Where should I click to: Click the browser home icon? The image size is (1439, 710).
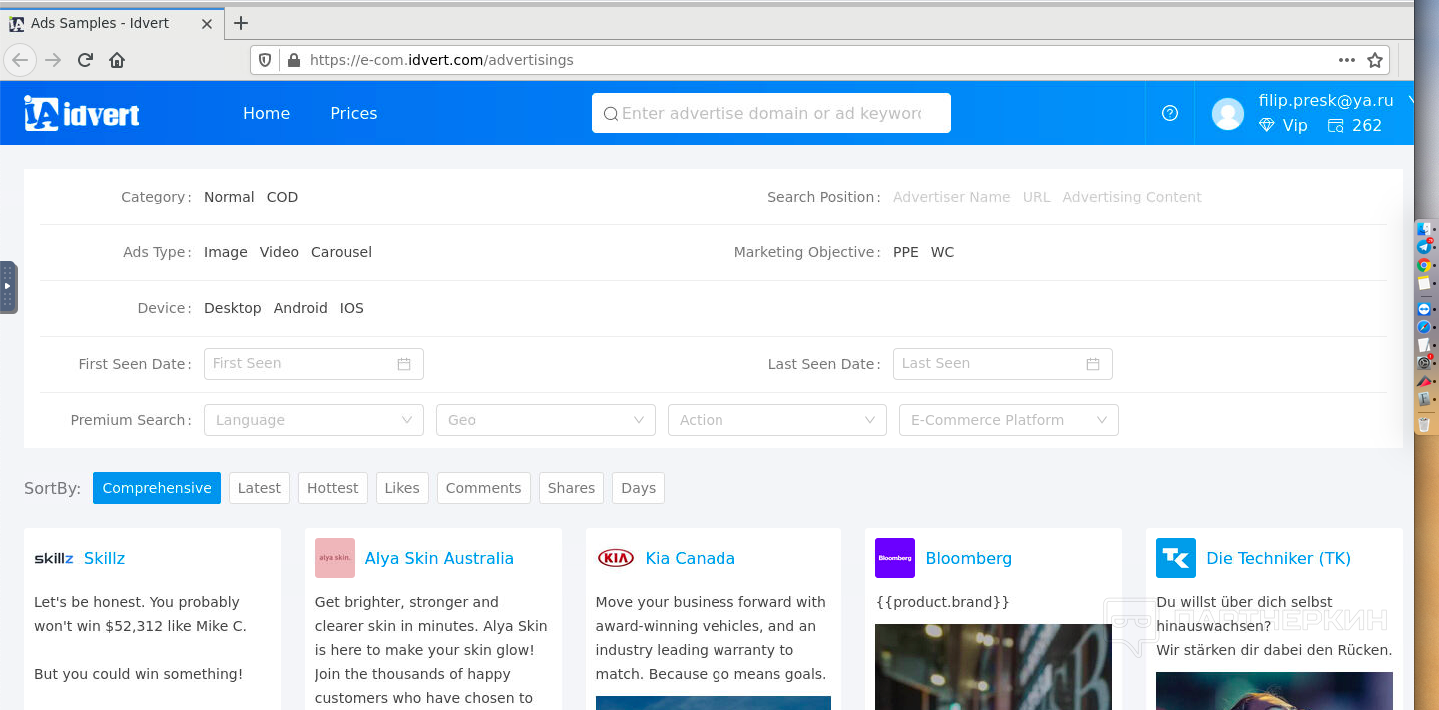tap(117, 60)
